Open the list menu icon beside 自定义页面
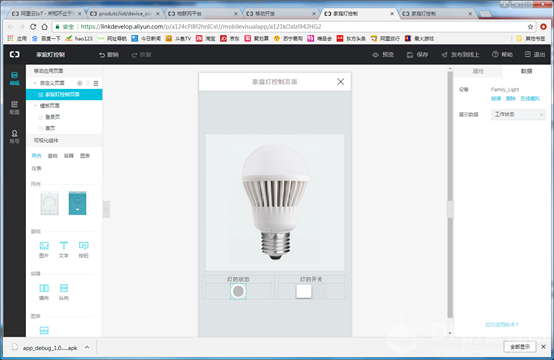Screen dimensions: 554x360 pyautogui.click(x=96, y=83)
